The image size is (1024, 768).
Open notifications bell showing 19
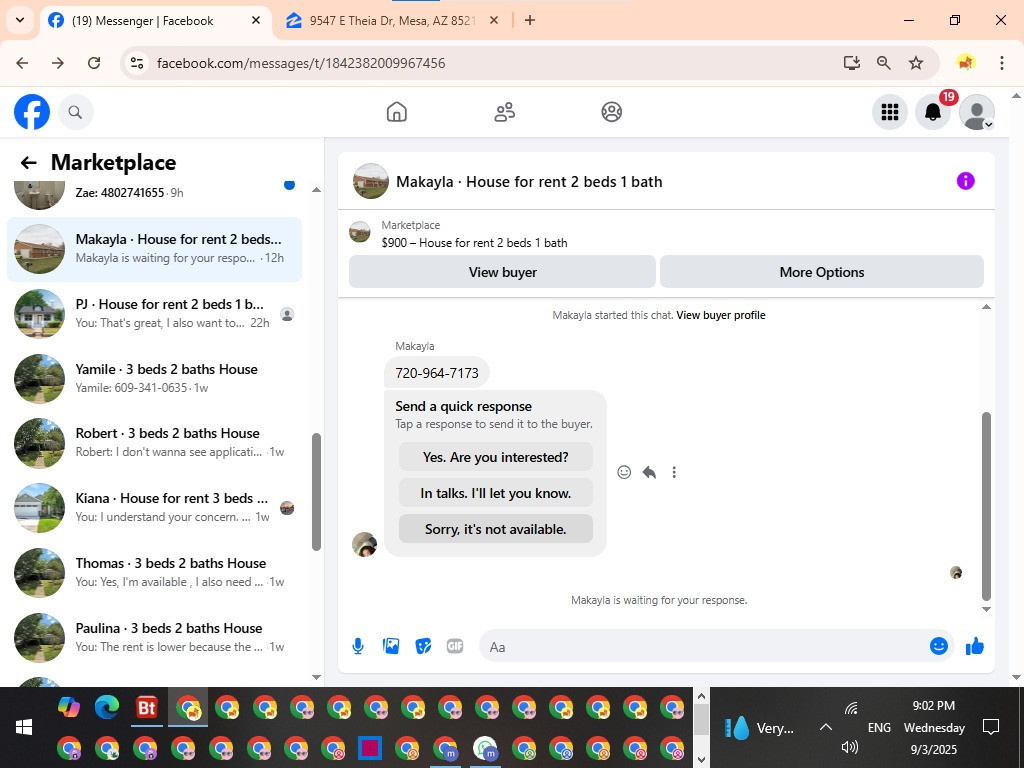point(933,112)
